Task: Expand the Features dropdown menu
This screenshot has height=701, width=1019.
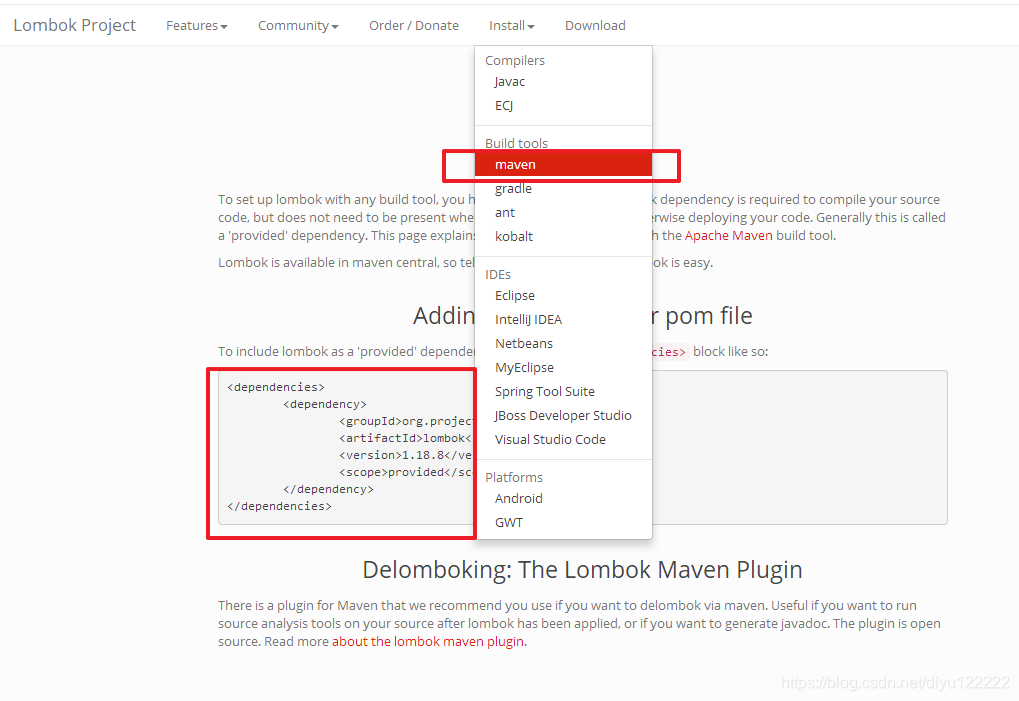Action: 196,25
